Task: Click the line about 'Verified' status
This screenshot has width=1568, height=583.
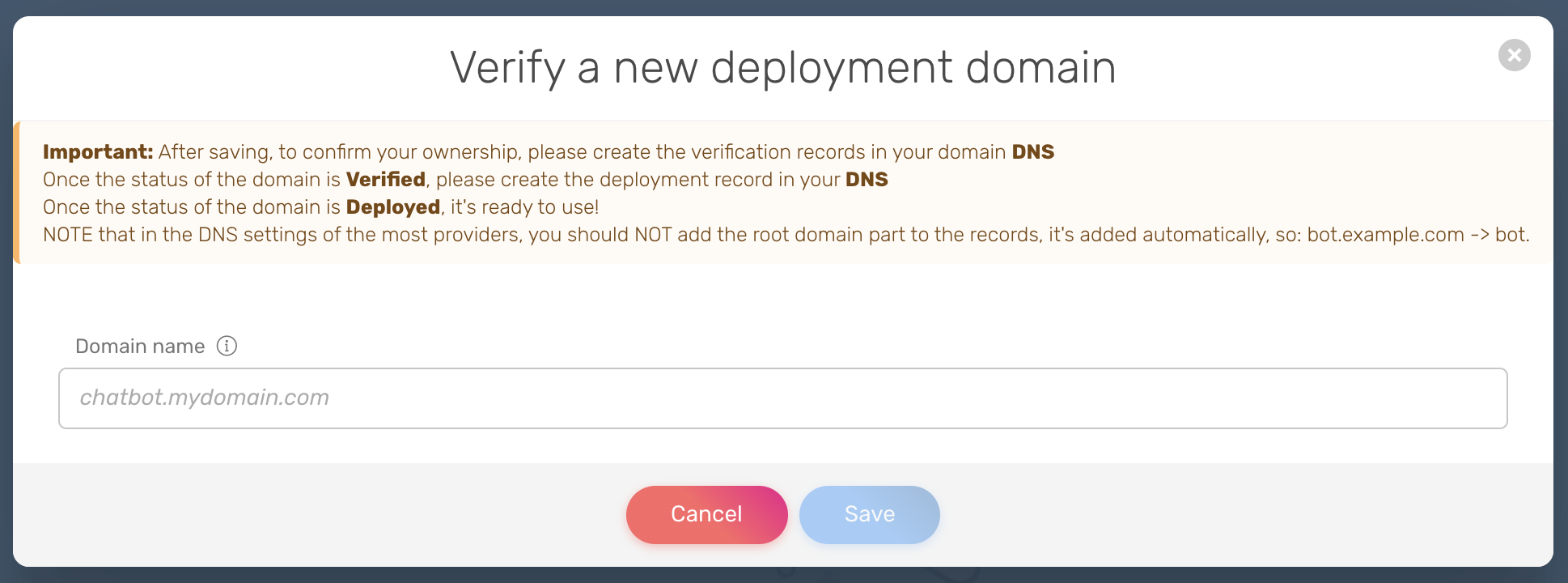Action: tap(465, 180)
